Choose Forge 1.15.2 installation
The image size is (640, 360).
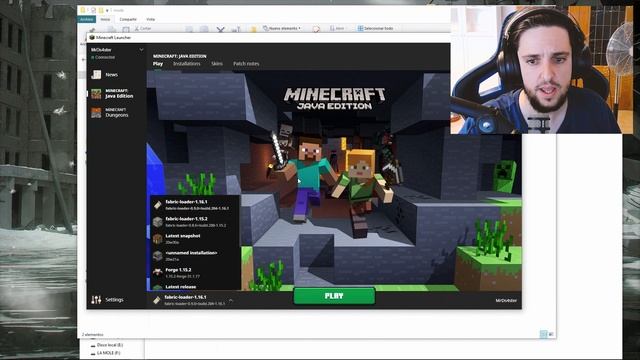pyautogui.click(x=195, y=273)
